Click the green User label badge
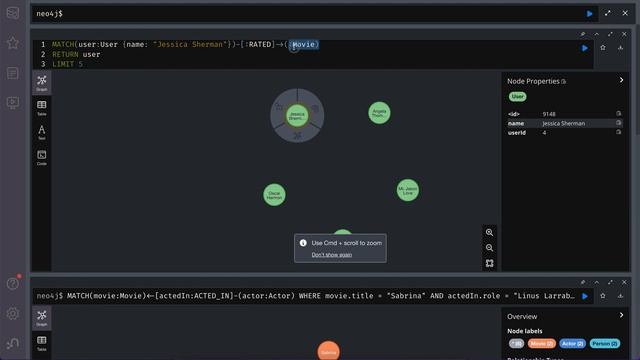Viewport: 640px width, 360px height. 517,96
